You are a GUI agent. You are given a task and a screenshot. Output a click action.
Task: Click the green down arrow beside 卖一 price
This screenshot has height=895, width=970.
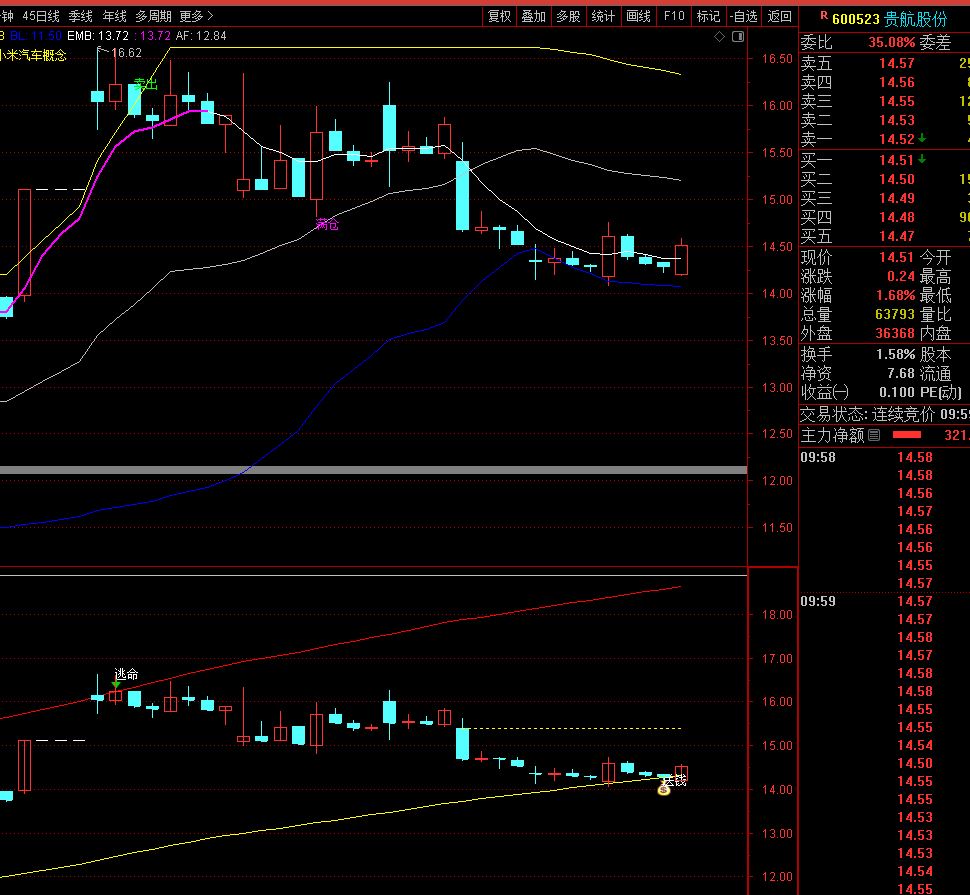[x=922, y=138]
